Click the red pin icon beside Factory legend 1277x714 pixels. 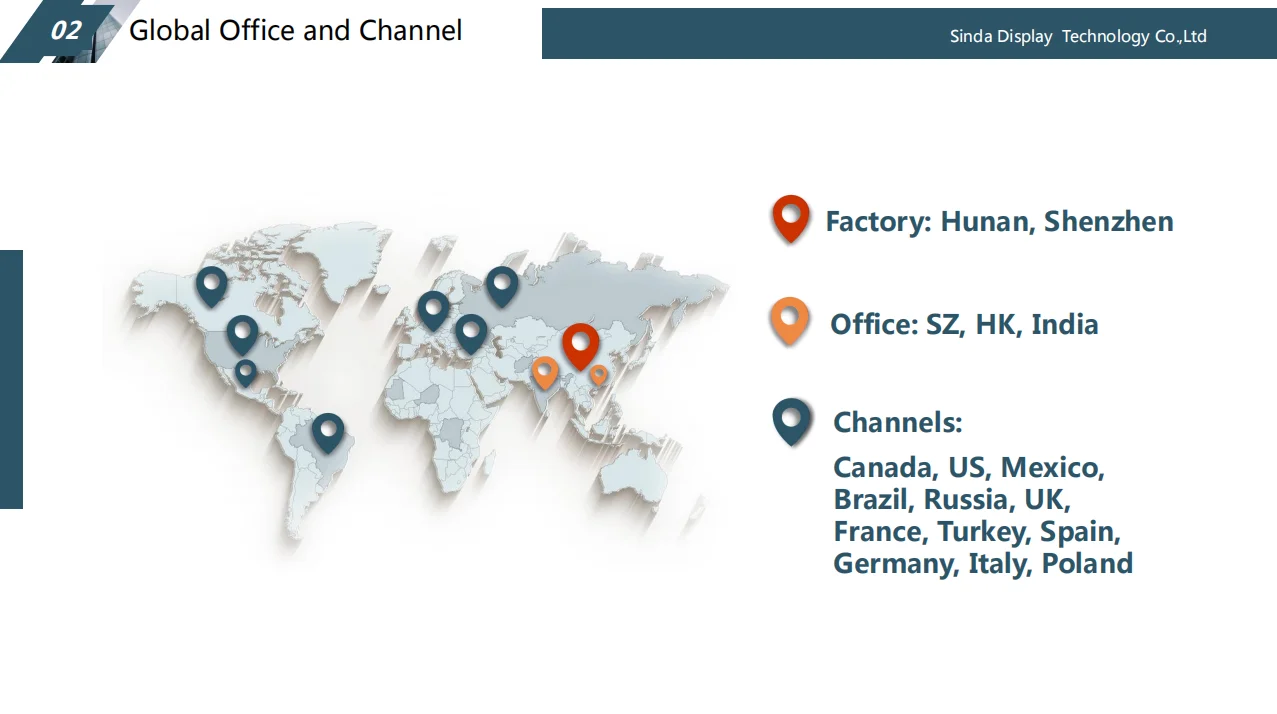[790, 216]
